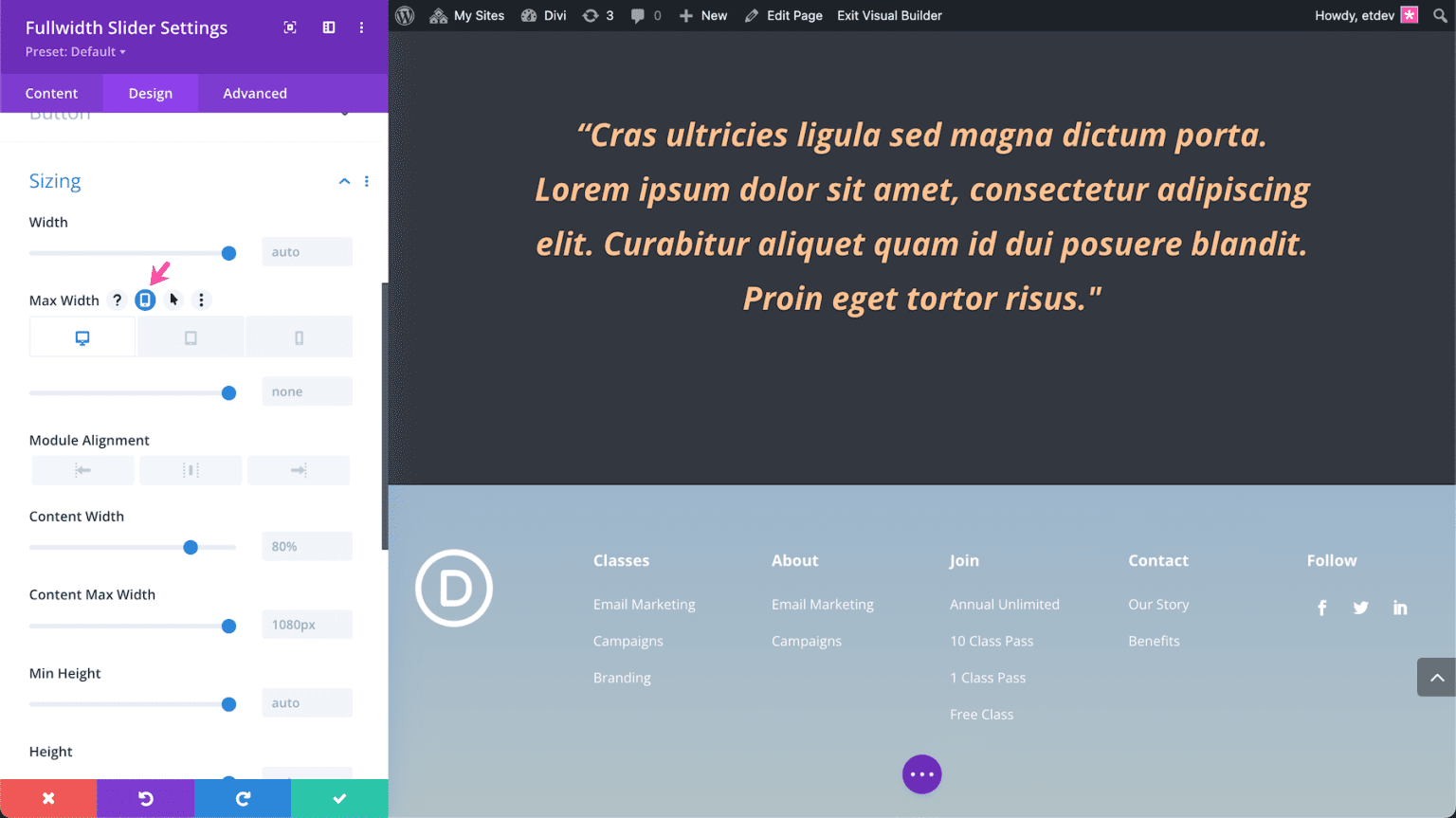Screen dimensions: 1456x818
Task: Open the New menu in the admin bar
Action: (x=702, y=15)
